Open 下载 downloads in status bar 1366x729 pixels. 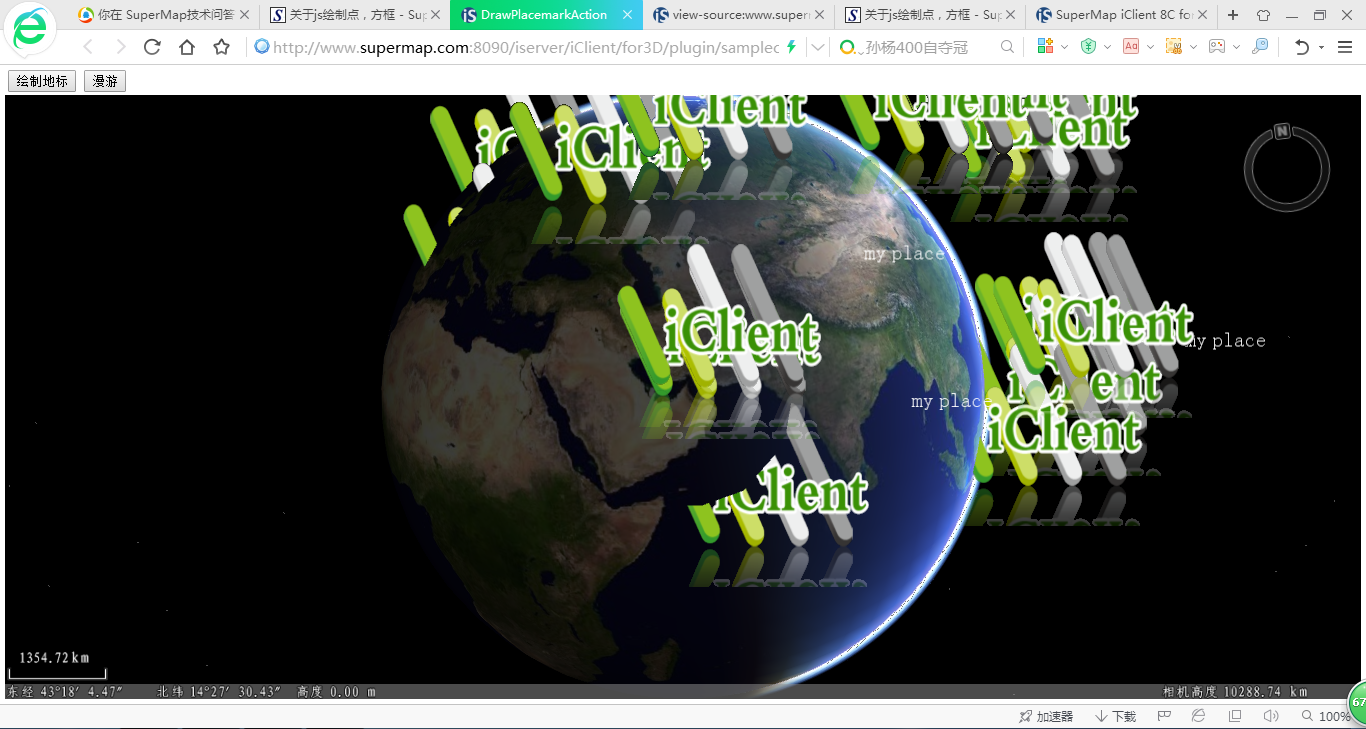(x=1116, y=716)
